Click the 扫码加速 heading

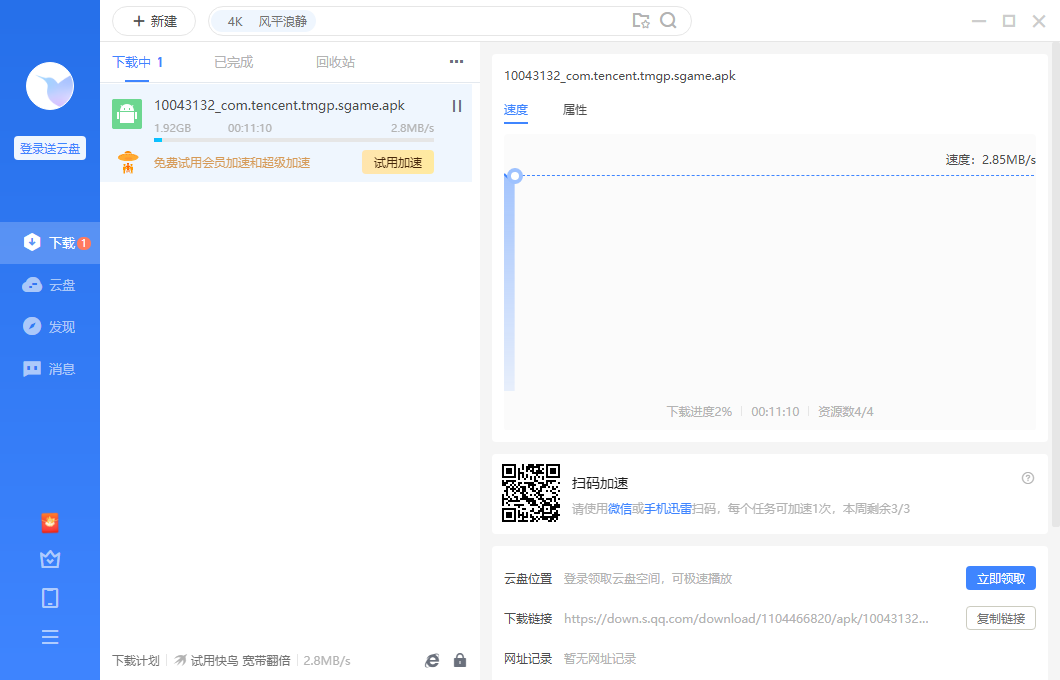600,483
